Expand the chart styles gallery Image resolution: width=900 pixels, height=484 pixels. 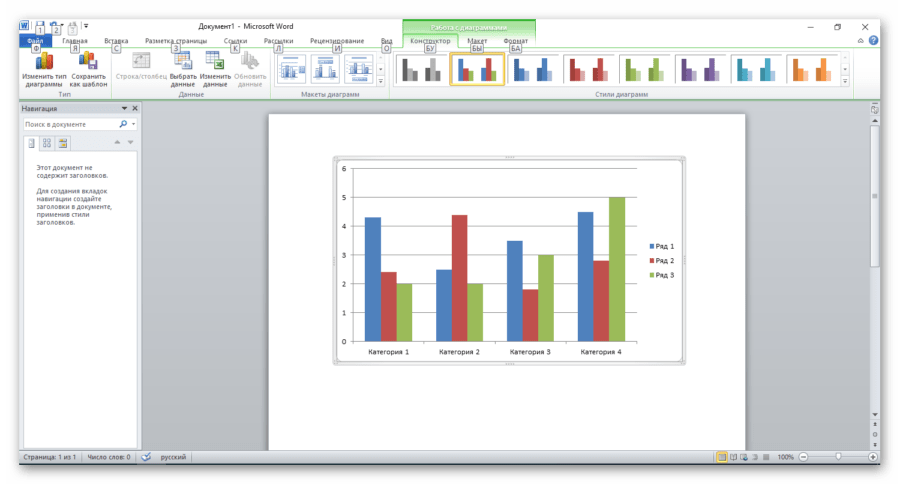(845, 81)
